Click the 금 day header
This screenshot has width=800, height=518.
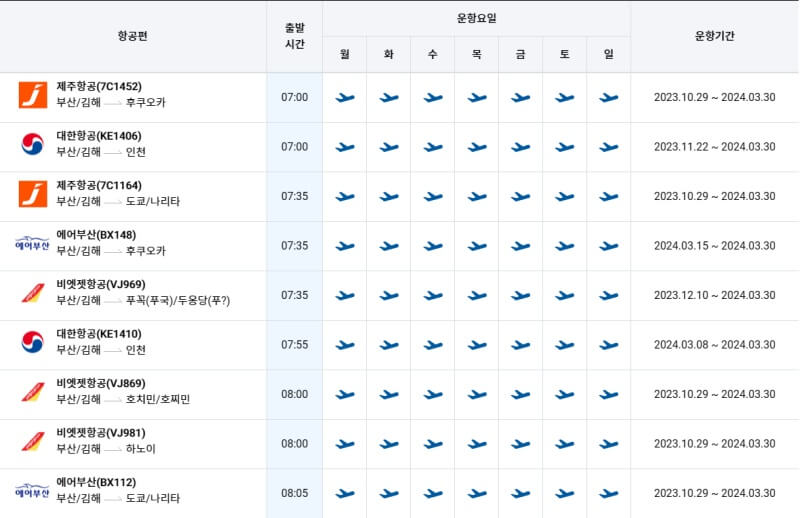pos(521,54)
